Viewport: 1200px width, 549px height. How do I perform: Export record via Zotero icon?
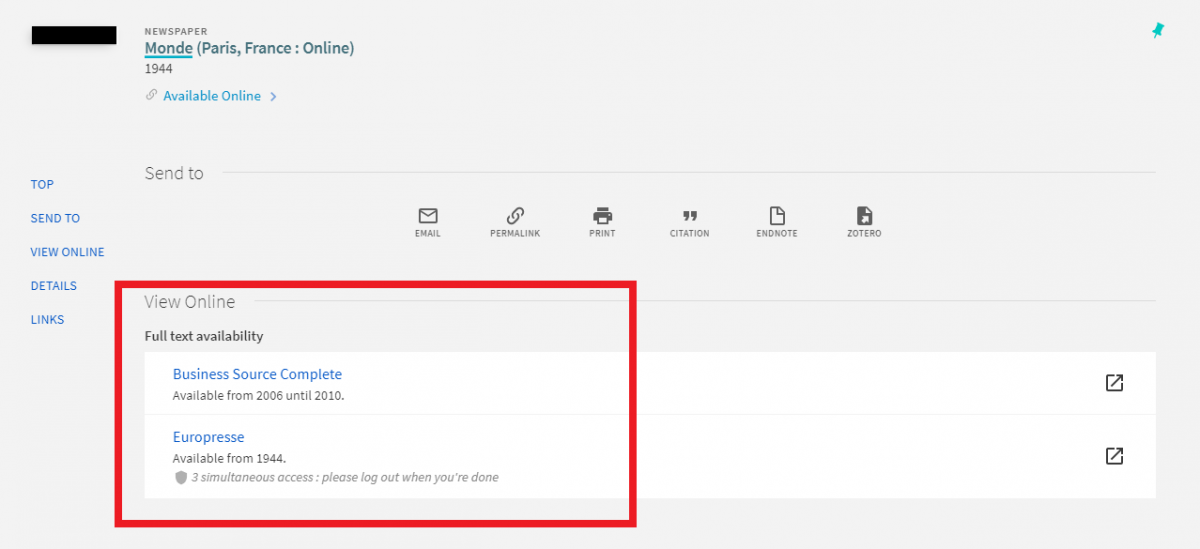864,216
